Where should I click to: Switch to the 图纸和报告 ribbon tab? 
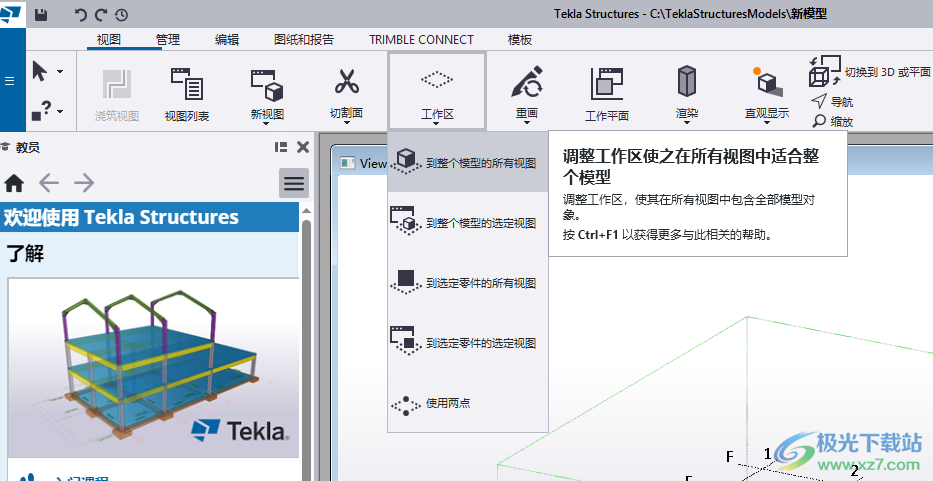click(x=304, y=39)
